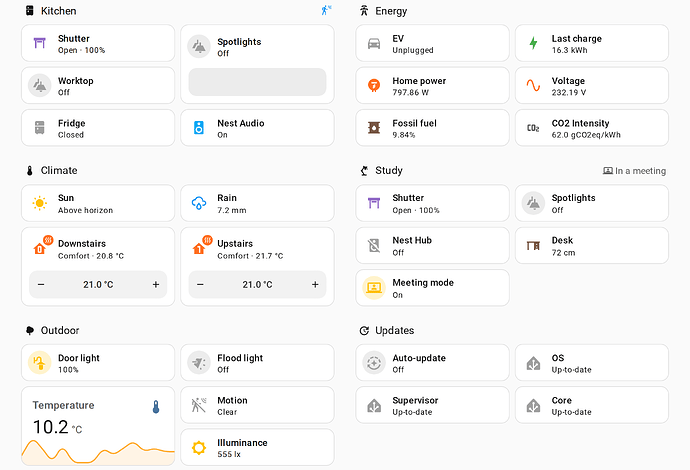Screen dimensions: 690x470
Task: Click the CO2 Intensity icon
Action: (x=533, y=128)
